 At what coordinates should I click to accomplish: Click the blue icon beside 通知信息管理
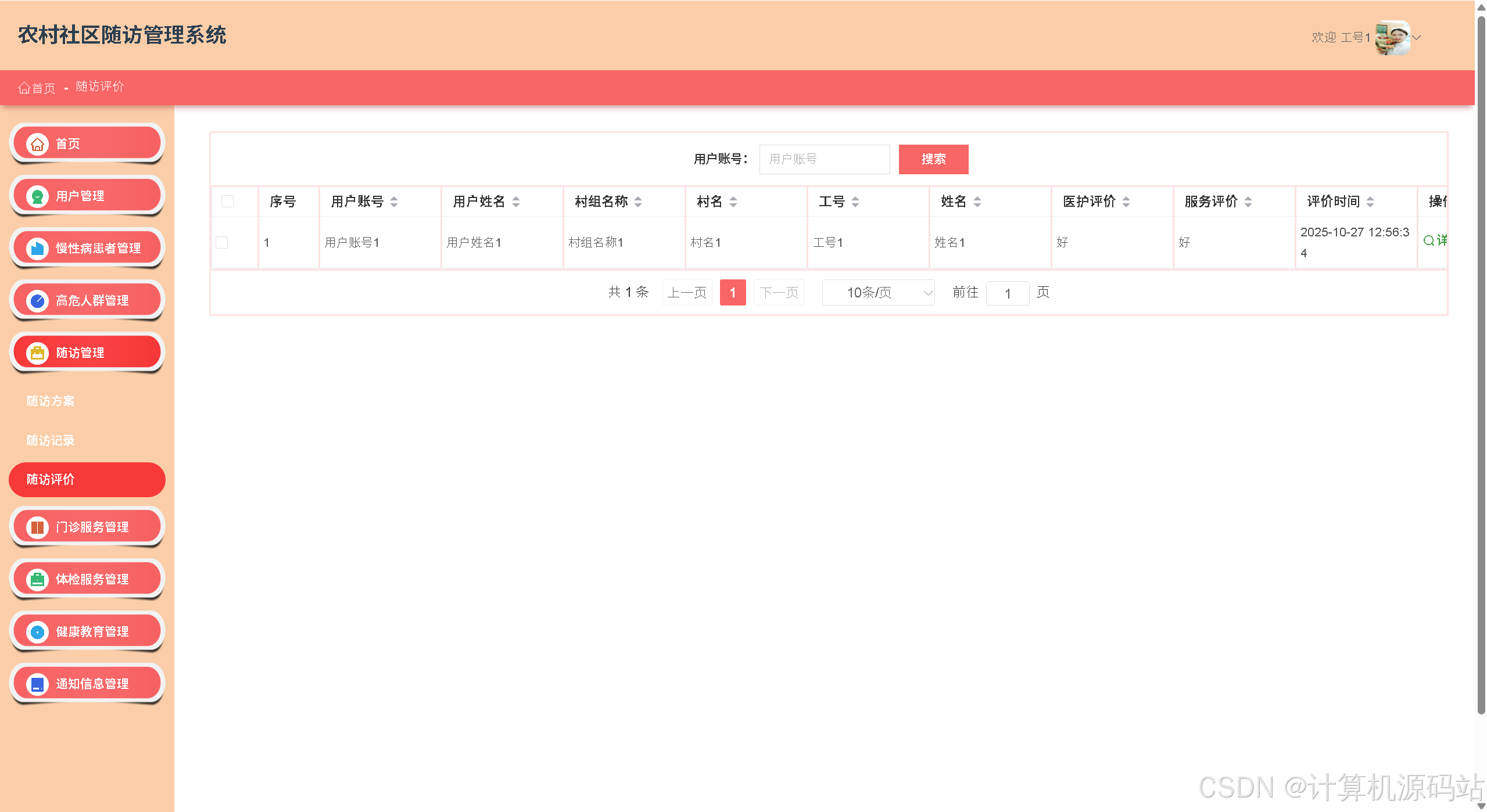pos(37,684)
